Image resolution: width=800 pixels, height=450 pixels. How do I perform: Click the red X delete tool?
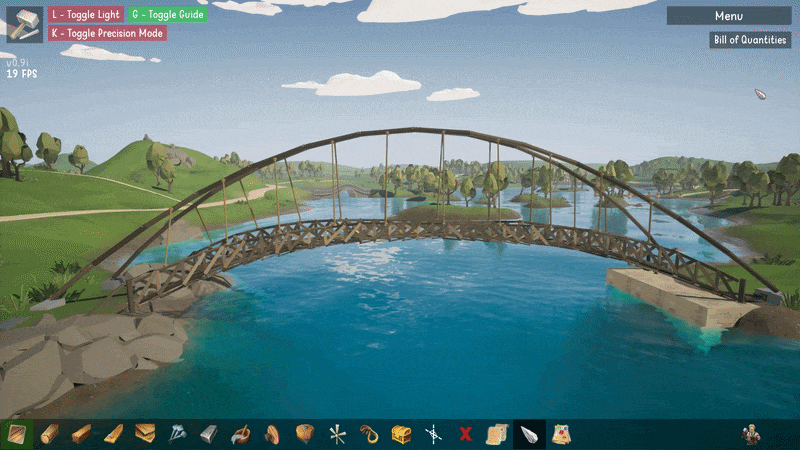[465, 434]
